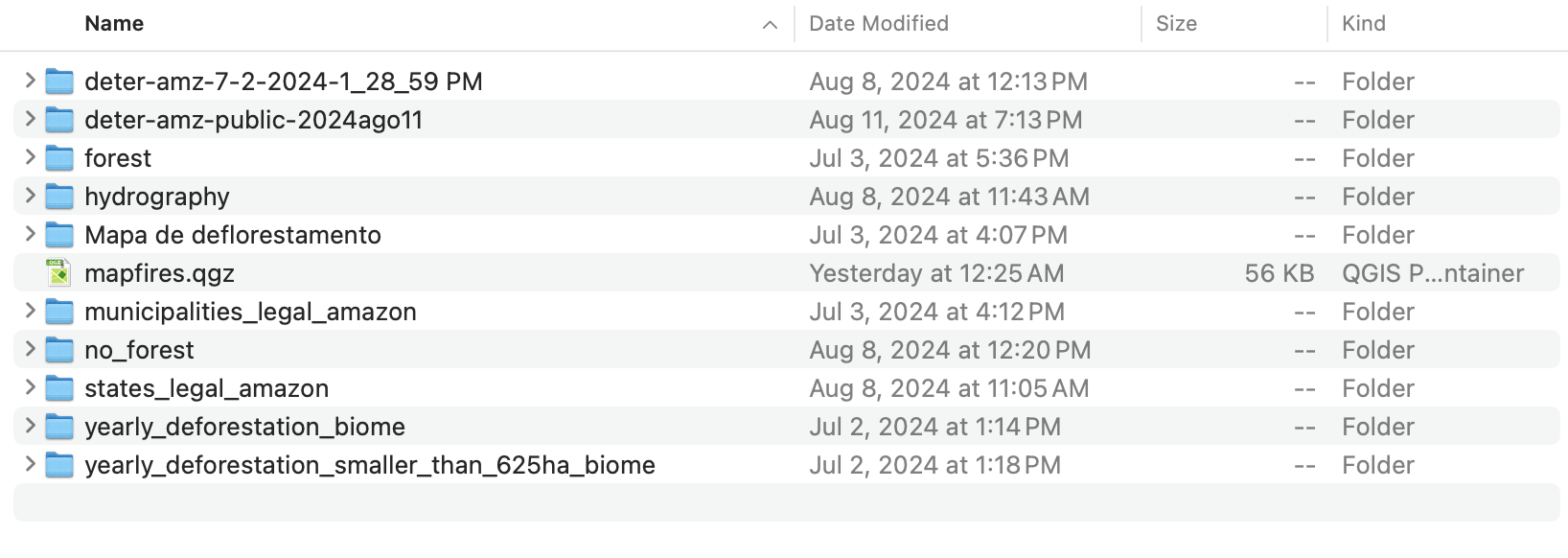Click the deter-amz-public-2024ago11 folder icon
Image resolution: width=1568 pixels, height=558 pixels.
tap(59, 120)
